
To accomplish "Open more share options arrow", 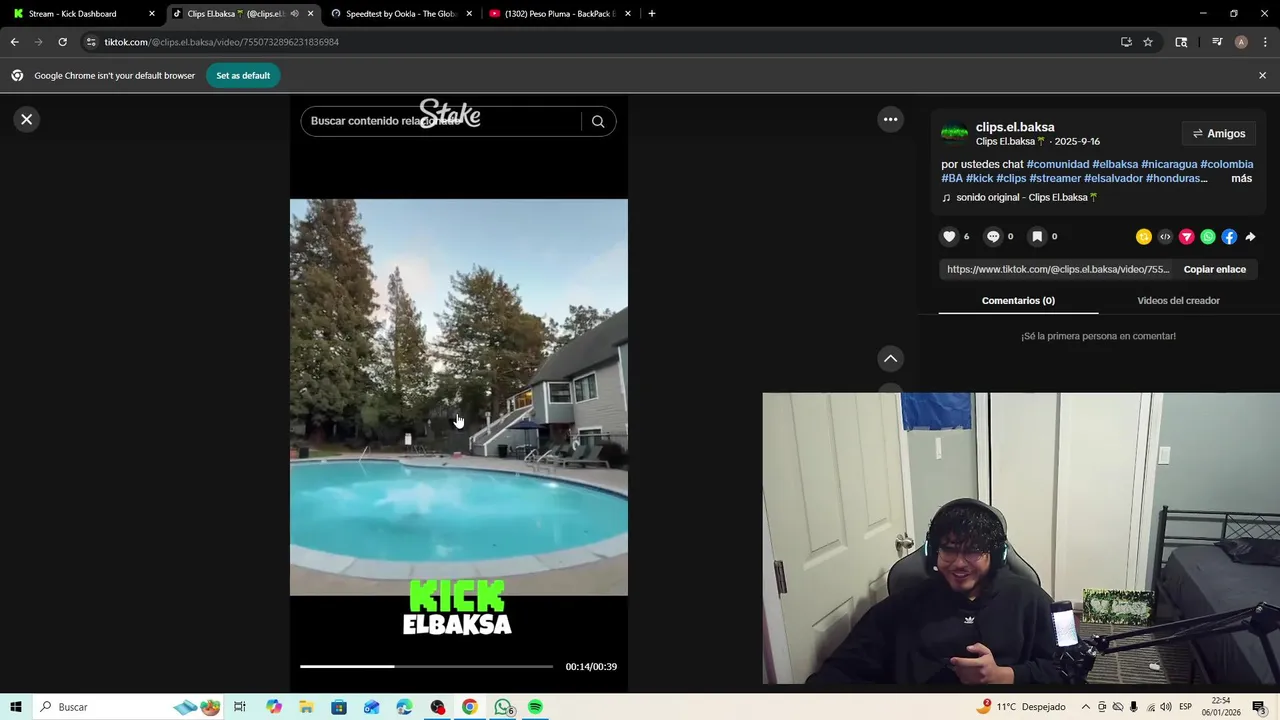I will click(x=1250, y=237).
